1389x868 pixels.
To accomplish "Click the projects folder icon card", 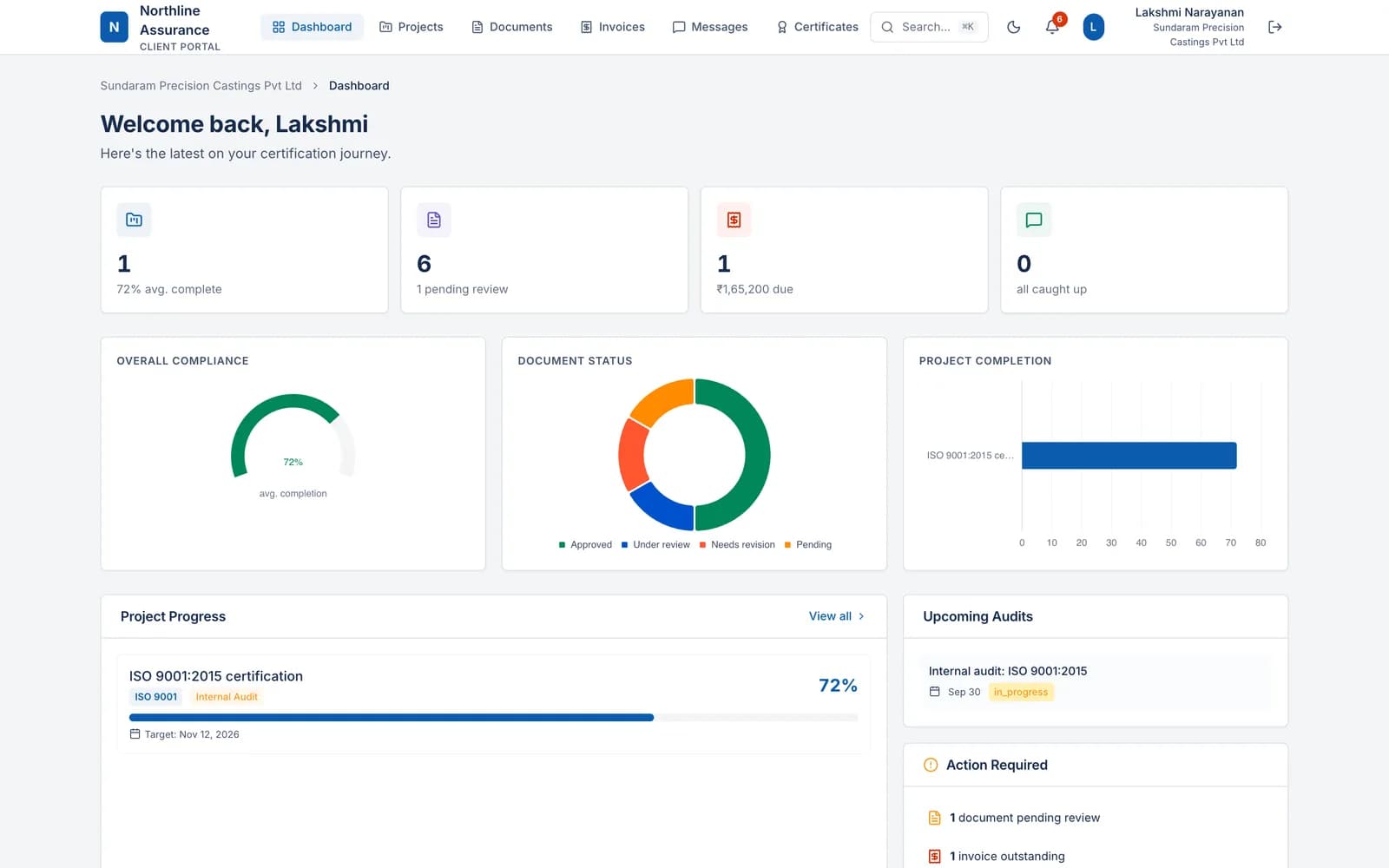I will (x=134, y=220).
